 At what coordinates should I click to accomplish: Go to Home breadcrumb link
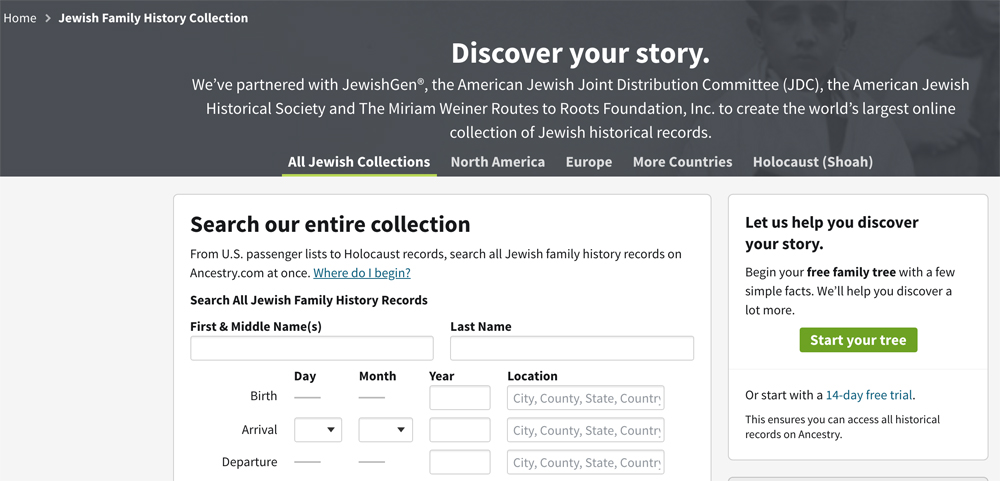click(x=20, y=18)
